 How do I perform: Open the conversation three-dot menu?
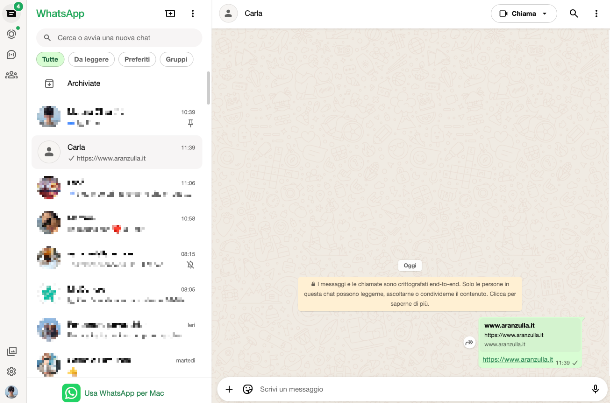596,14
